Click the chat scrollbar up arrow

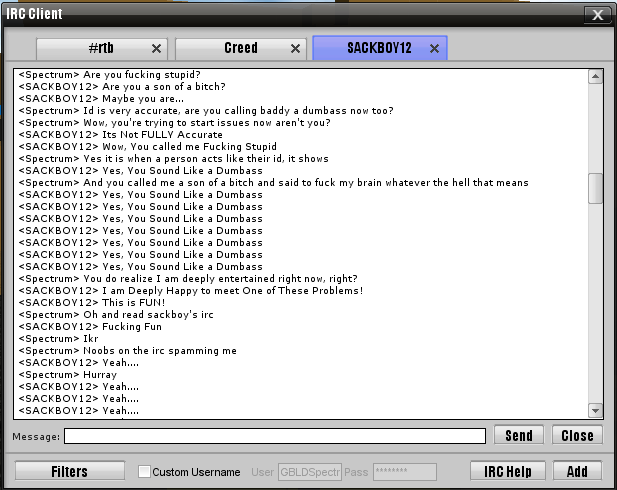tap(595, 76)
